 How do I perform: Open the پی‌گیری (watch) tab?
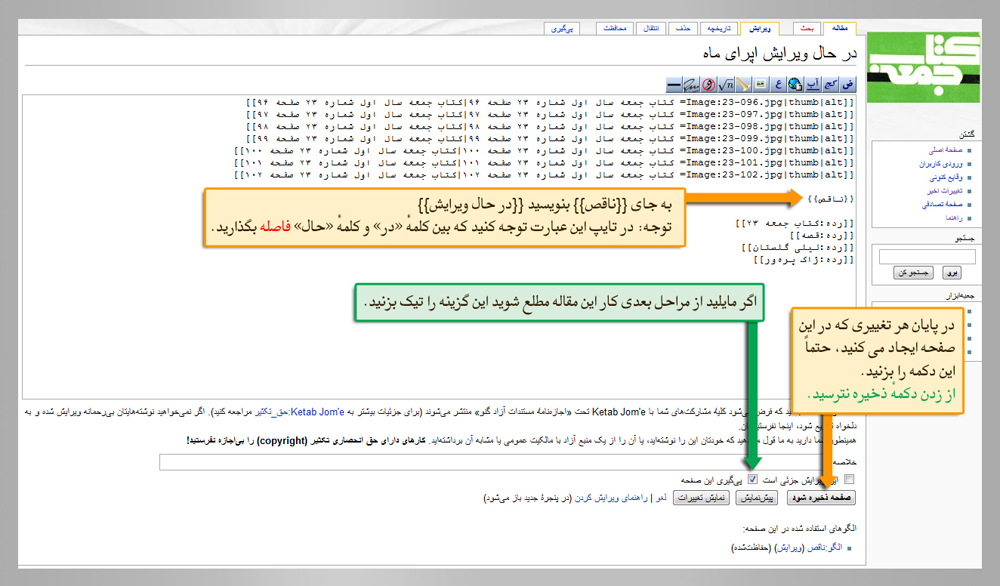[562, 29]
